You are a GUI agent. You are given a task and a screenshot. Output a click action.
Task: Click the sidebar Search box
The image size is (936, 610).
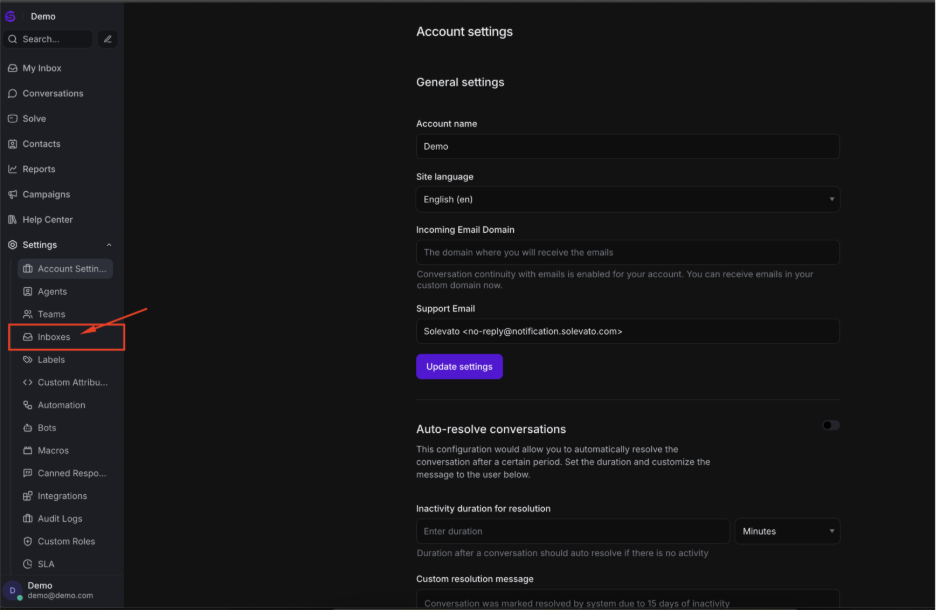(48, 39)
